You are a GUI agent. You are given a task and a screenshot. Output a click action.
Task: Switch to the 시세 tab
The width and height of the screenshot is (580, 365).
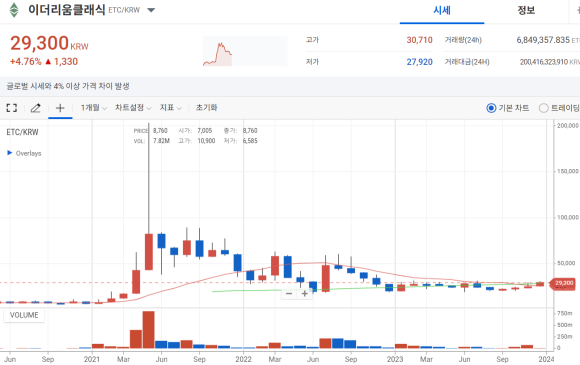[x=442, y=11]
